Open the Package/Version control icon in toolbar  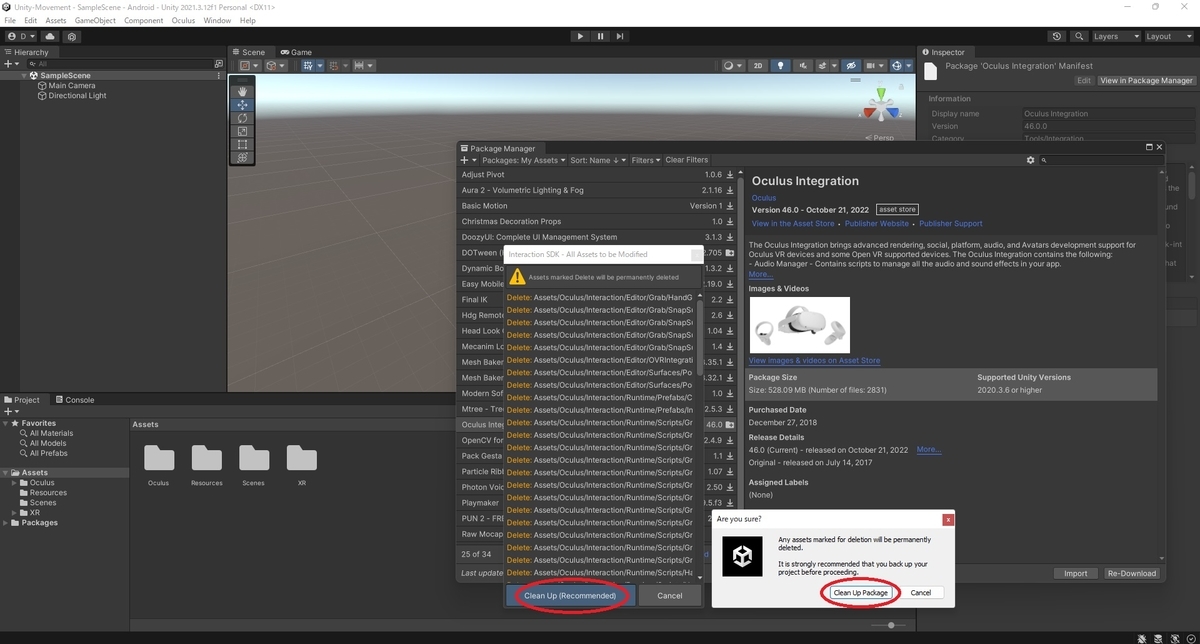72,36
